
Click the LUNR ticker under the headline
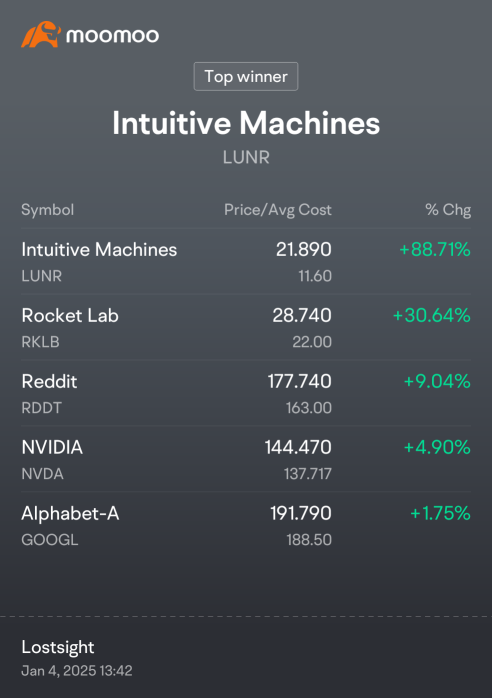246,157
